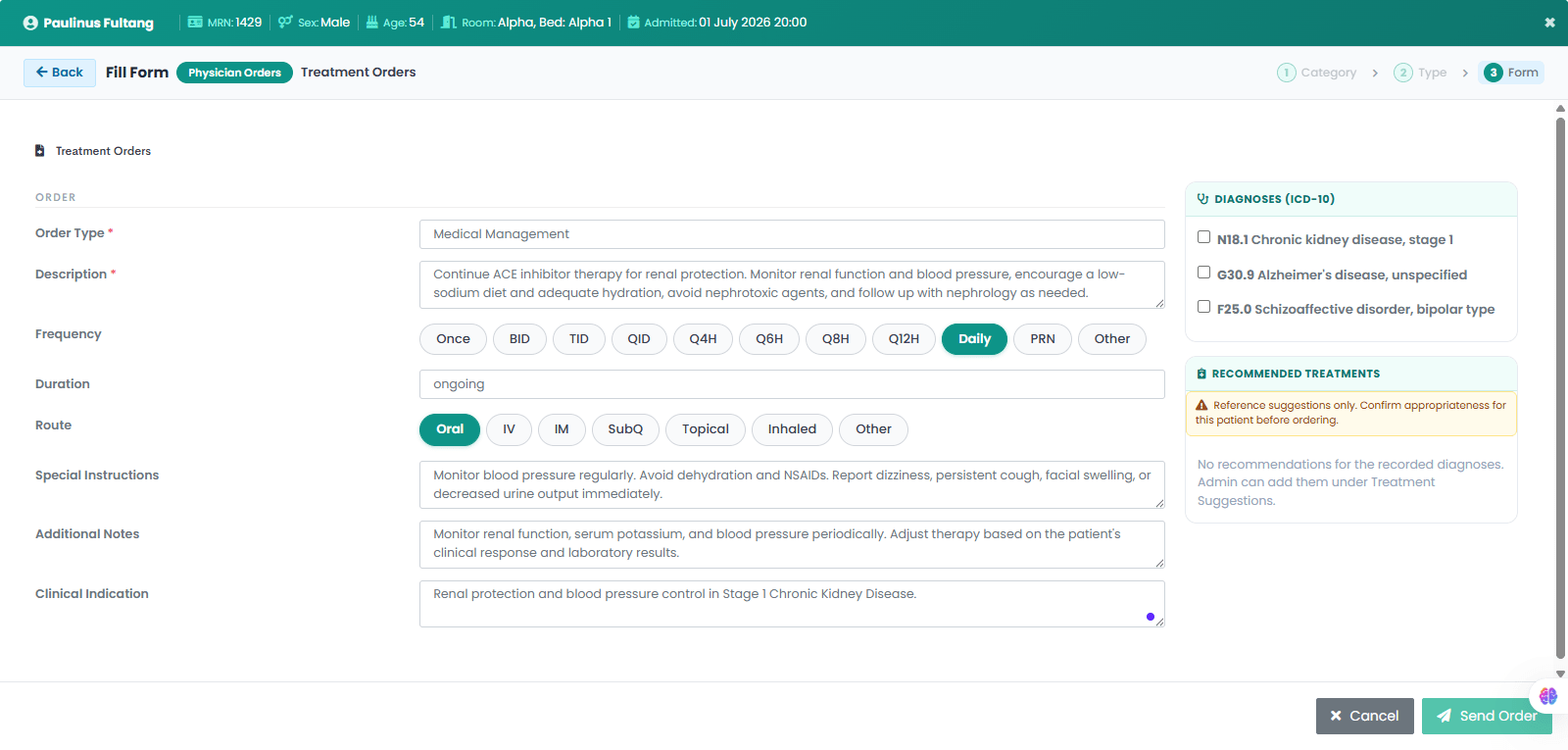Click the 'No recommendations for the recorded diagnoses' text

[x=1350, y=465]
